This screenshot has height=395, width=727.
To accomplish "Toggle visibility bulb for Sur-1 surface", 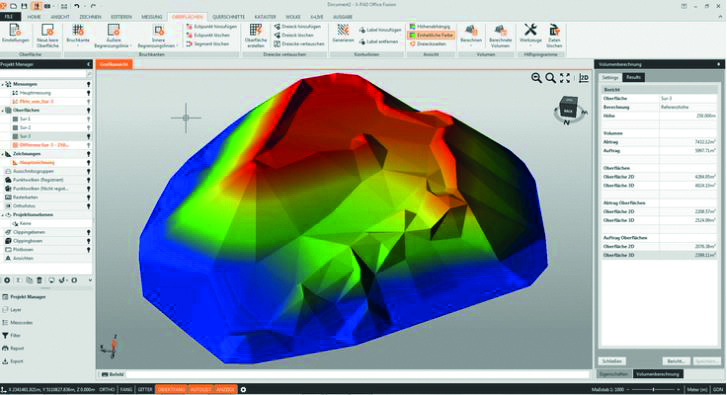I will click(x=88, y=119).
